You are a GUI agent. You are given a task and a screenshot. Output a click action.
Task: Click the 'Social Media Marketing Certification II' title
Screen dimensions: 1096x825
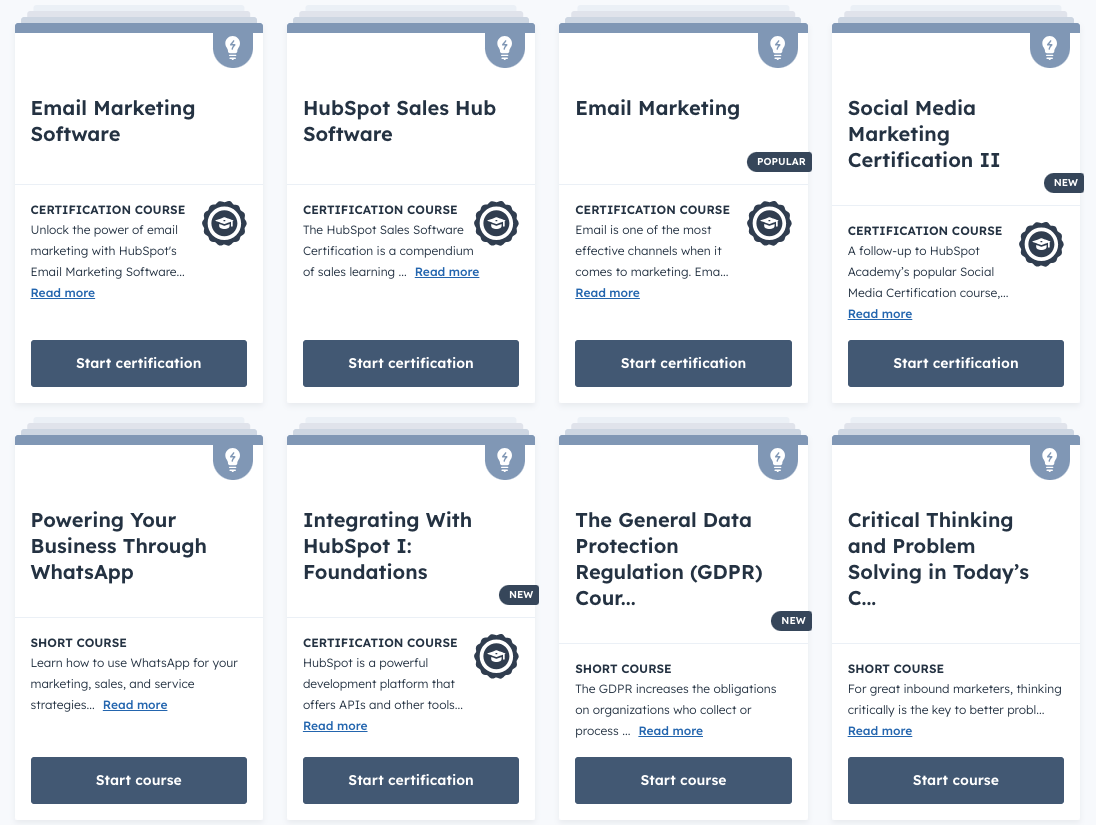pos(924,134)
